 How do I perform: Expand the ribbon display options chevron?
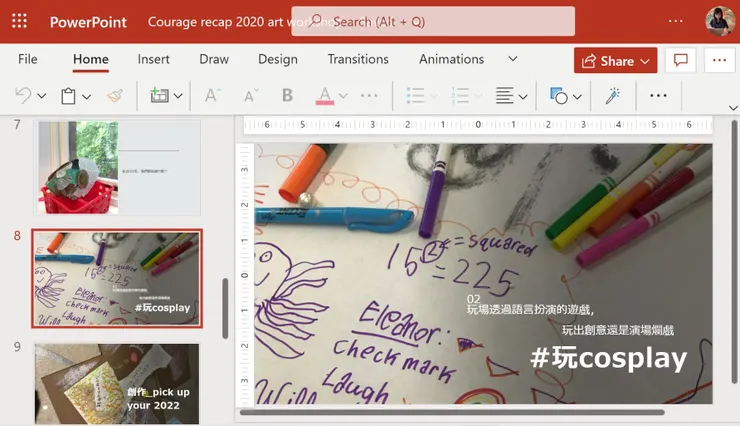[x=733, y=108]
